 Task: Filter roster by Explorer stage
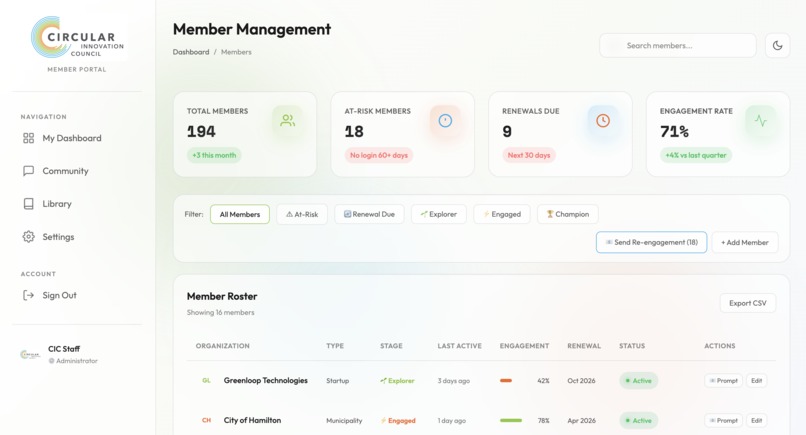pyautogui.click(x=438, y=214)
